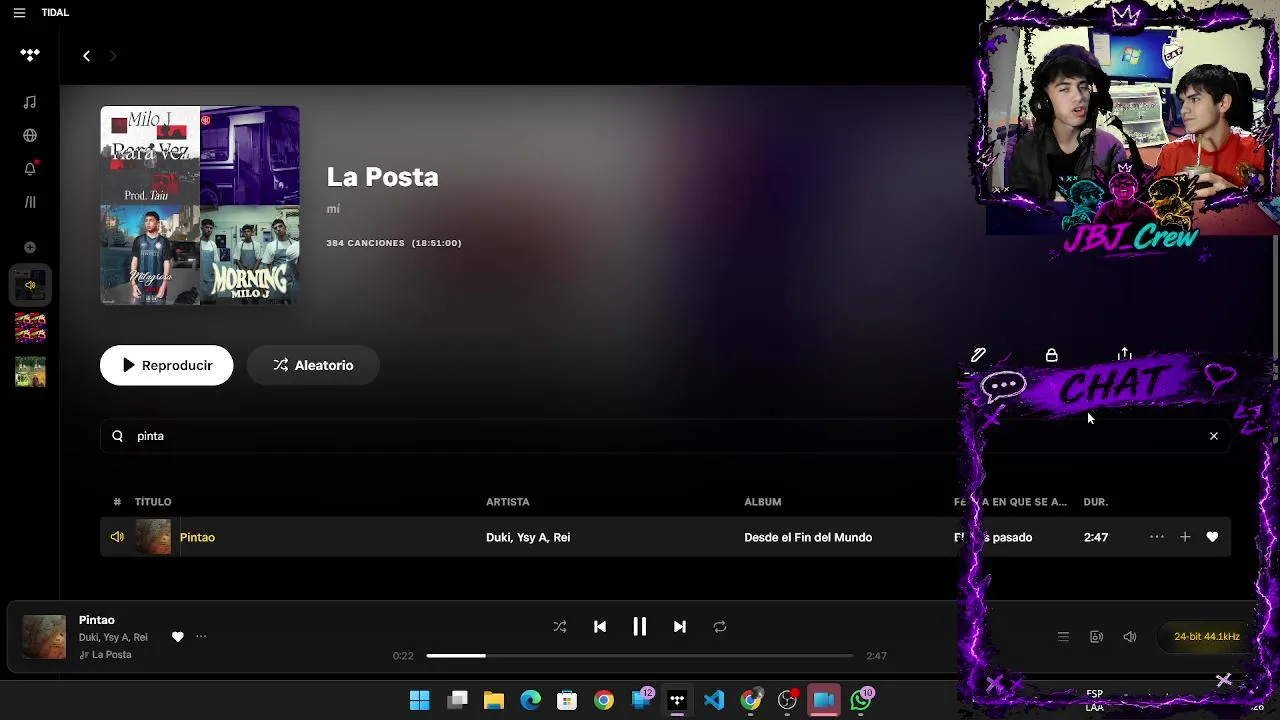
Task: Click the 2:47 duration in Pintao row
Action: [x=1096, y=537]
